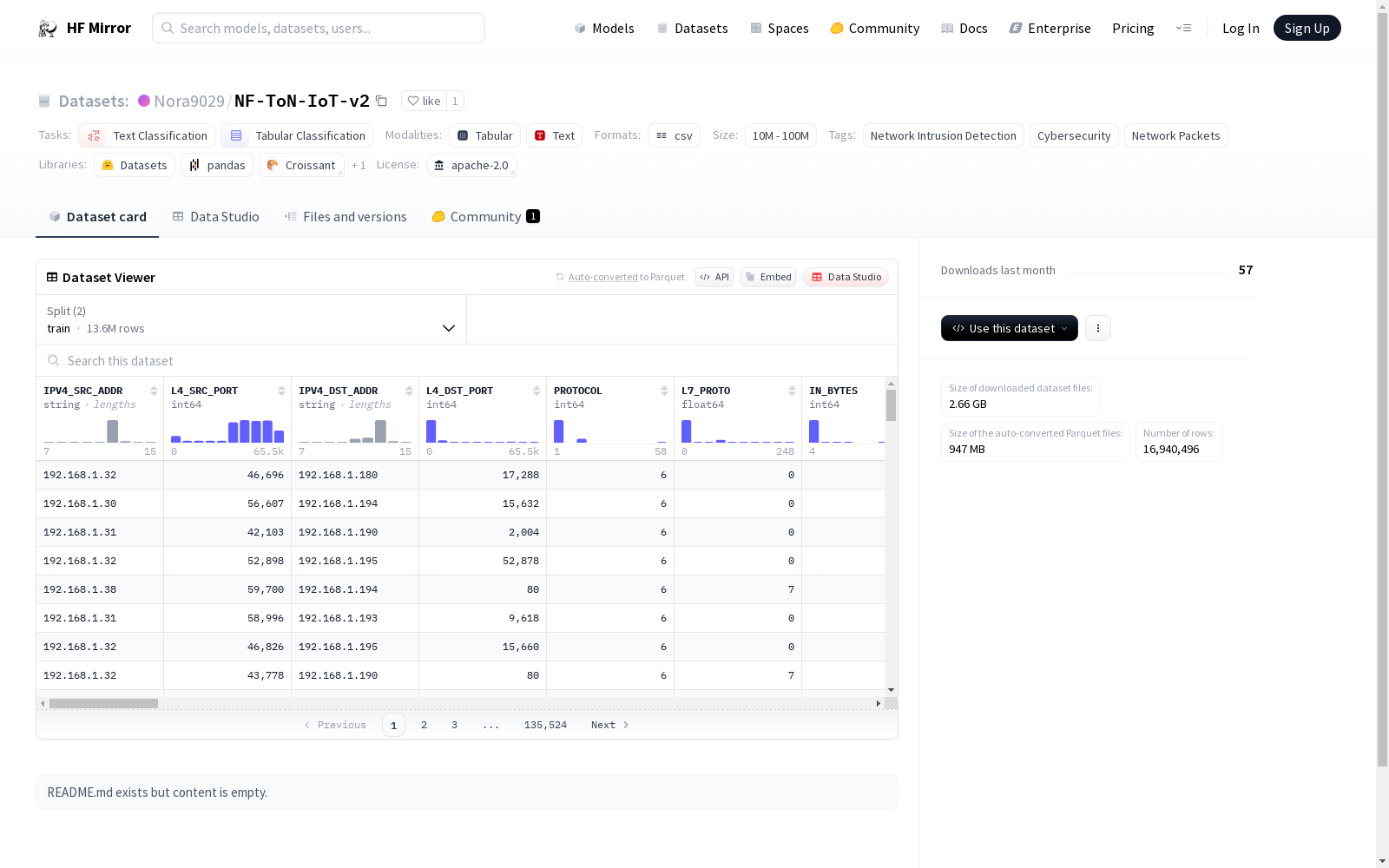Screen dimensions: 1389x868
Task: Open the Data Studio tab
Action: pyautogui.click(x=216, y=217)
